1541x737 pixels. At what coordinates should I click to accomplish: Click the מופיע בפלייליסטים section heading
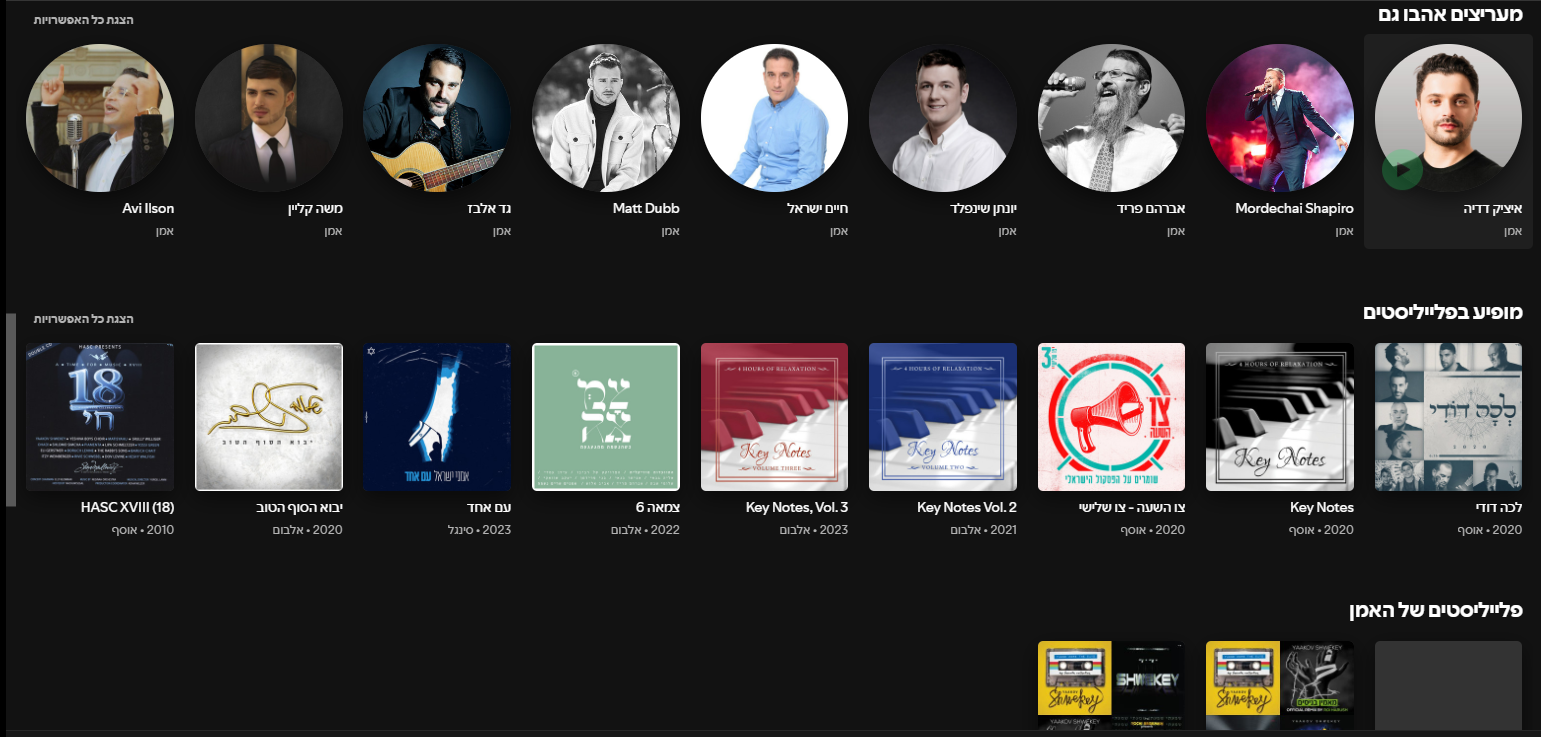[x=1443, y=312]
